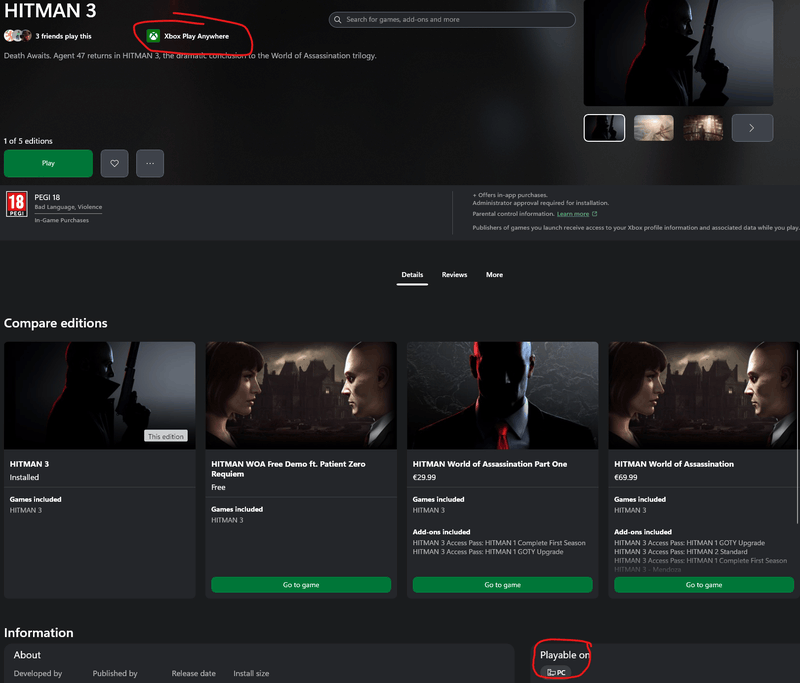Click the HITMAN 3 page title
Image resolution: width=800 pixels, height=683 pixels.
pos(50,10)
